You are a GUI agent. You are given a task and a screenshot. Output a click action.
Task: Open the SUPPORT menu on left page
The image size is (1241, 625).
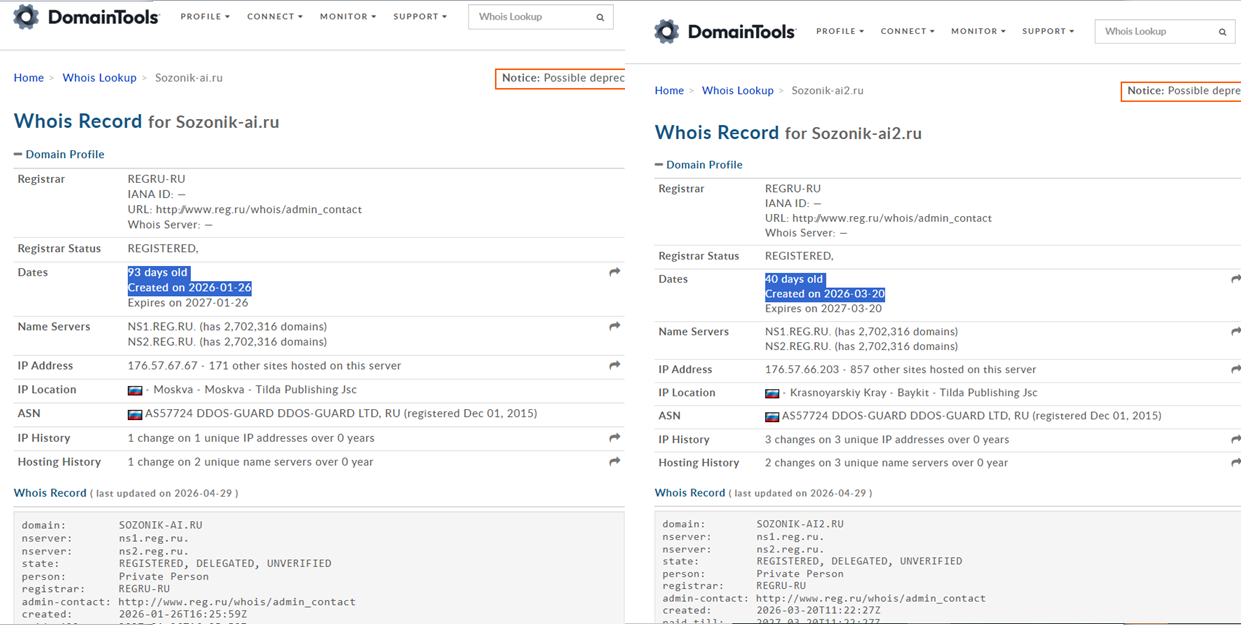click(x=420, y=17)
